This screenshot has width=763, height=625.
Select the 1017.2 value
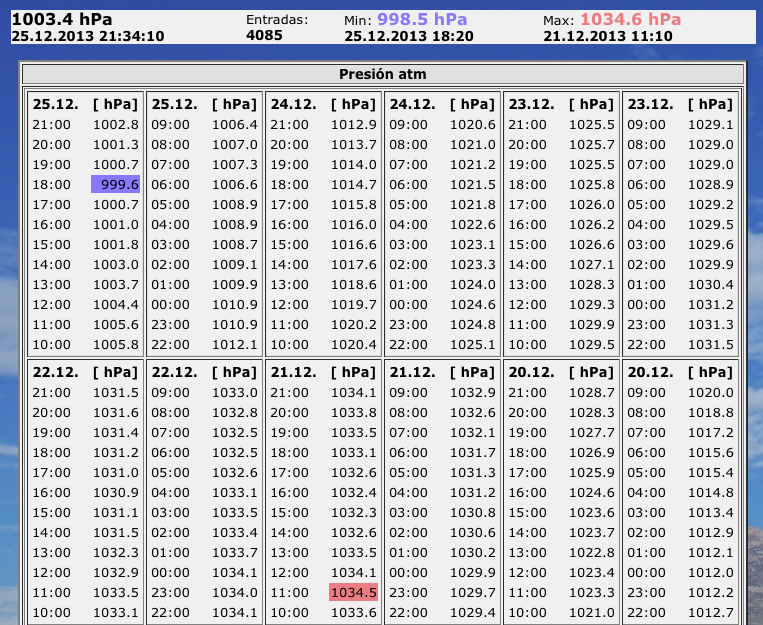(710, 432)
